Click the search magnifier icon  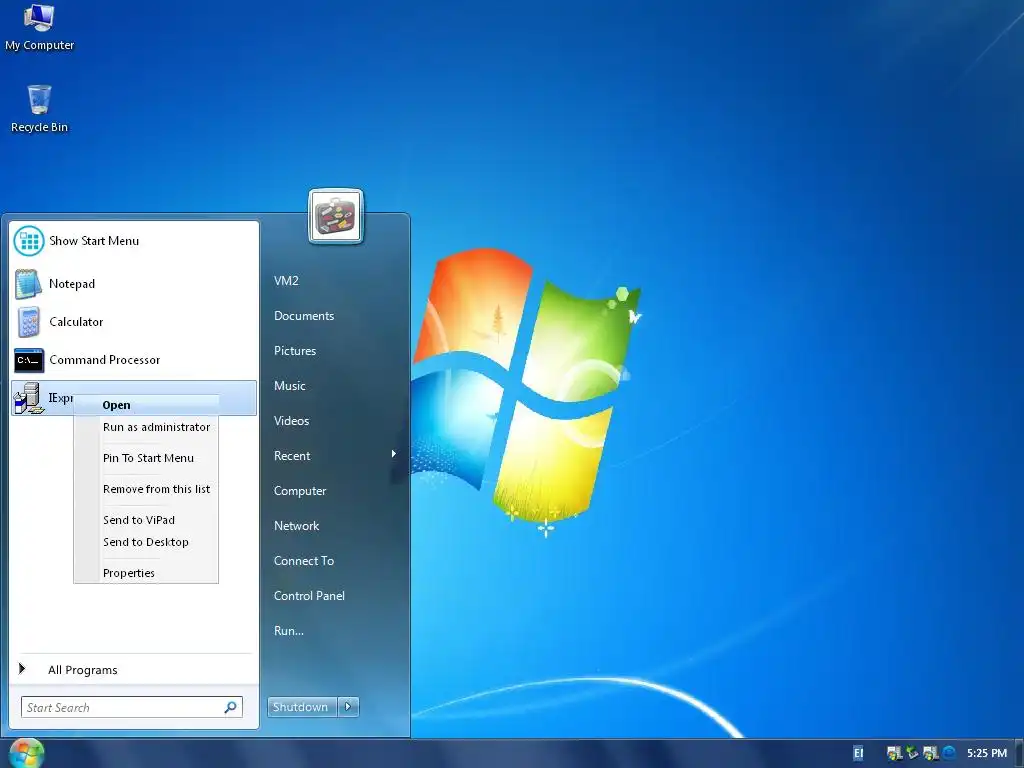point(231,707)
